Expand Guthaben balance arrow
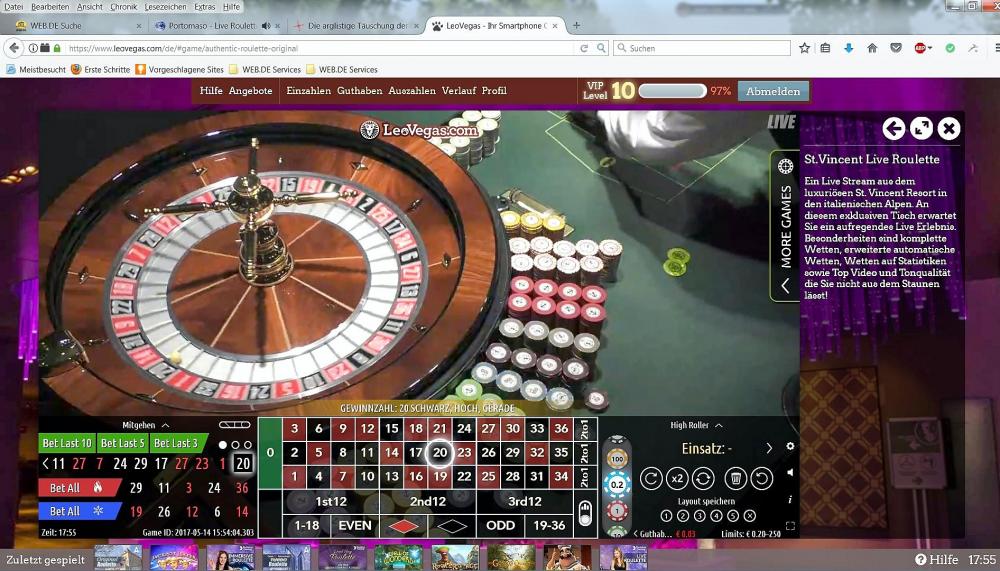 click(635, 533)
